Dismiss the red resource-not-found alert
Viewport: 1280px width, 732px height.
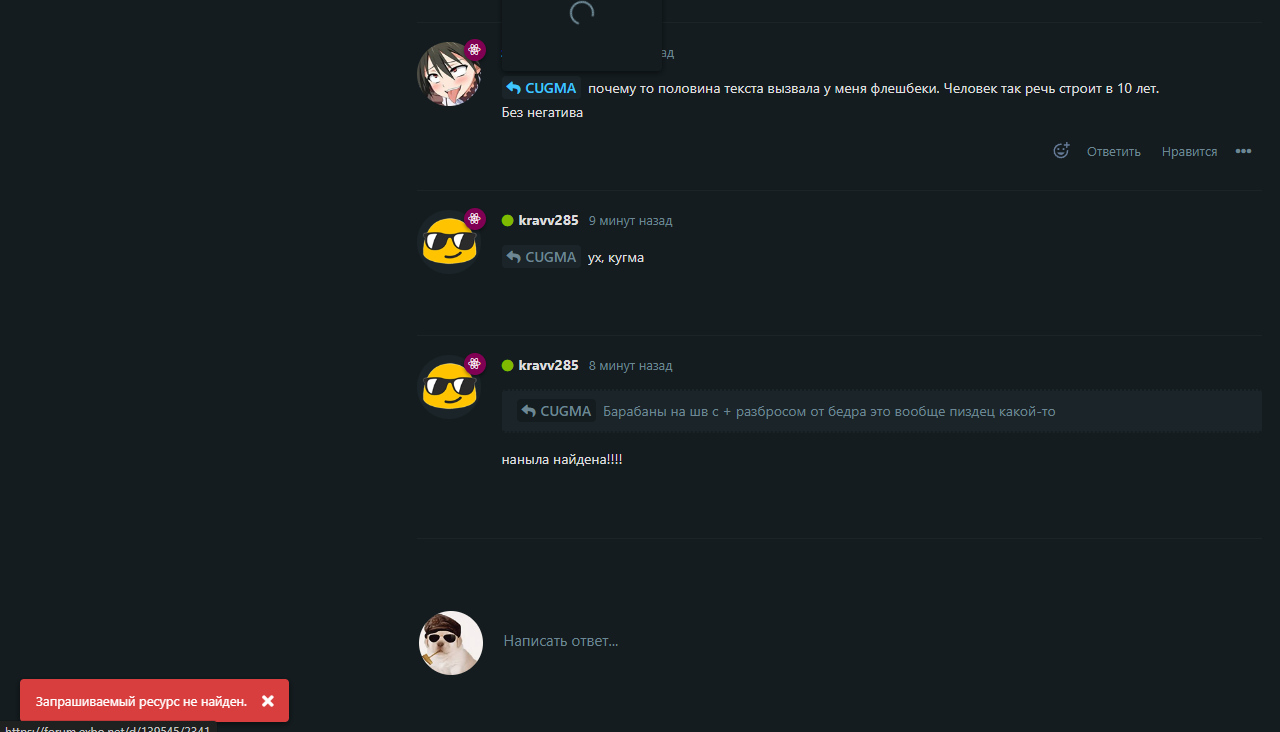pos(268,701)
